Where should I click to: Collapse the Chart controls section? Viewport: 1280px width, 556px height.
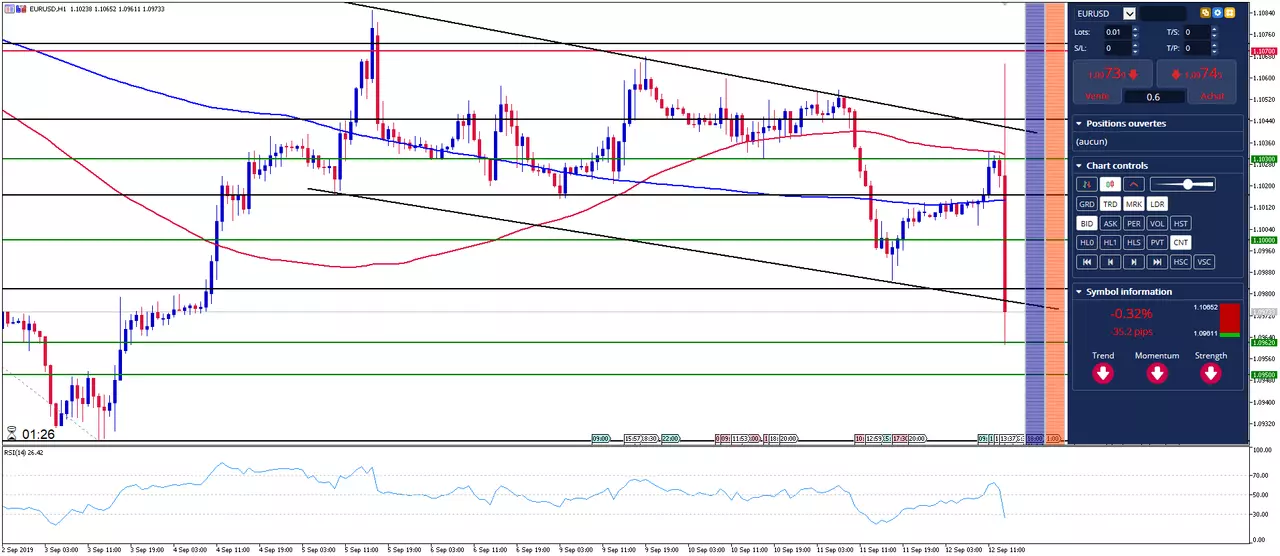click(x=1079, y=166)
